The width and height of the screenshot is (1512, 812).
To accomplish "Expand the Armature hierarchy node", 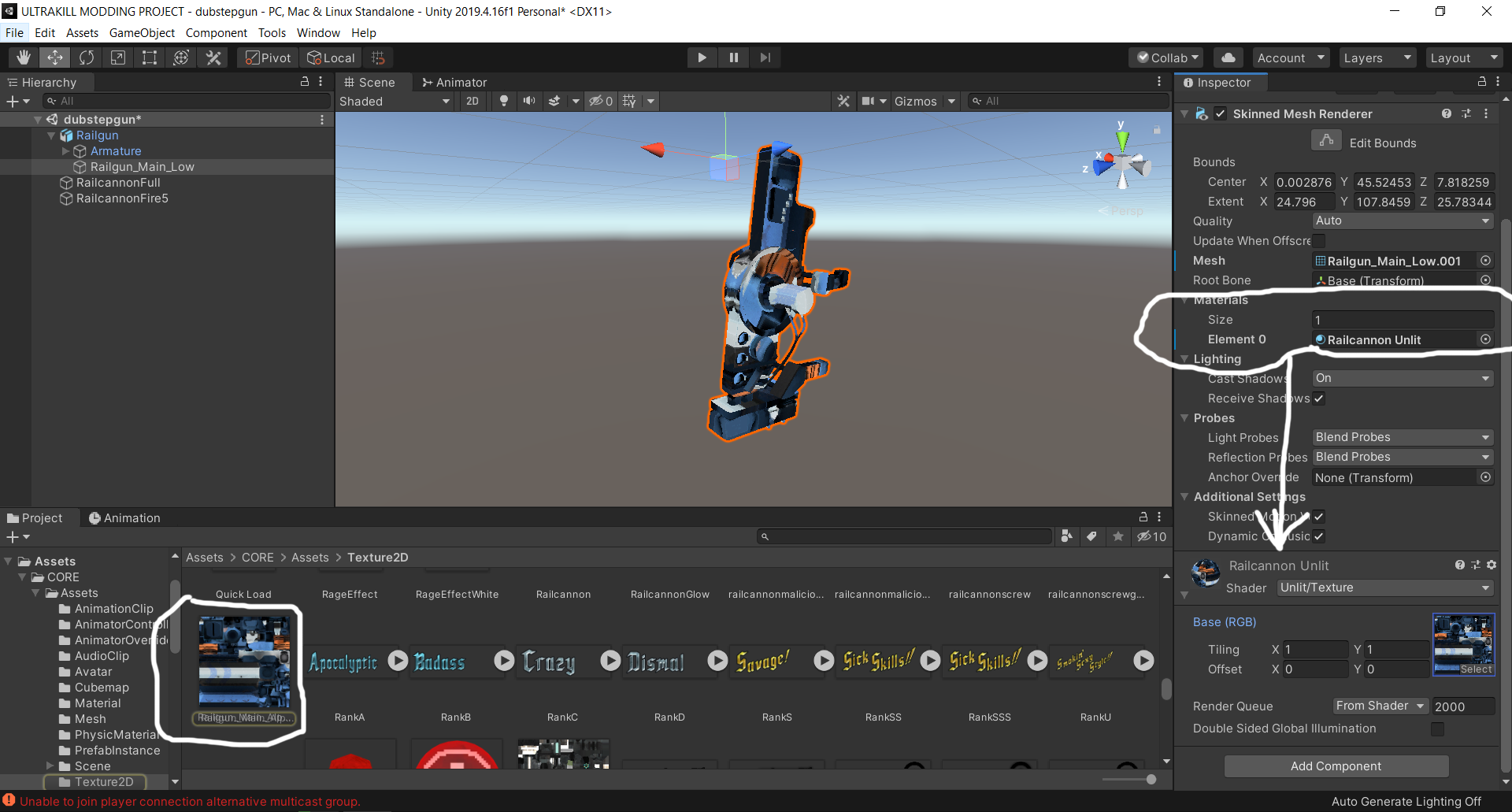I will 66,151.
